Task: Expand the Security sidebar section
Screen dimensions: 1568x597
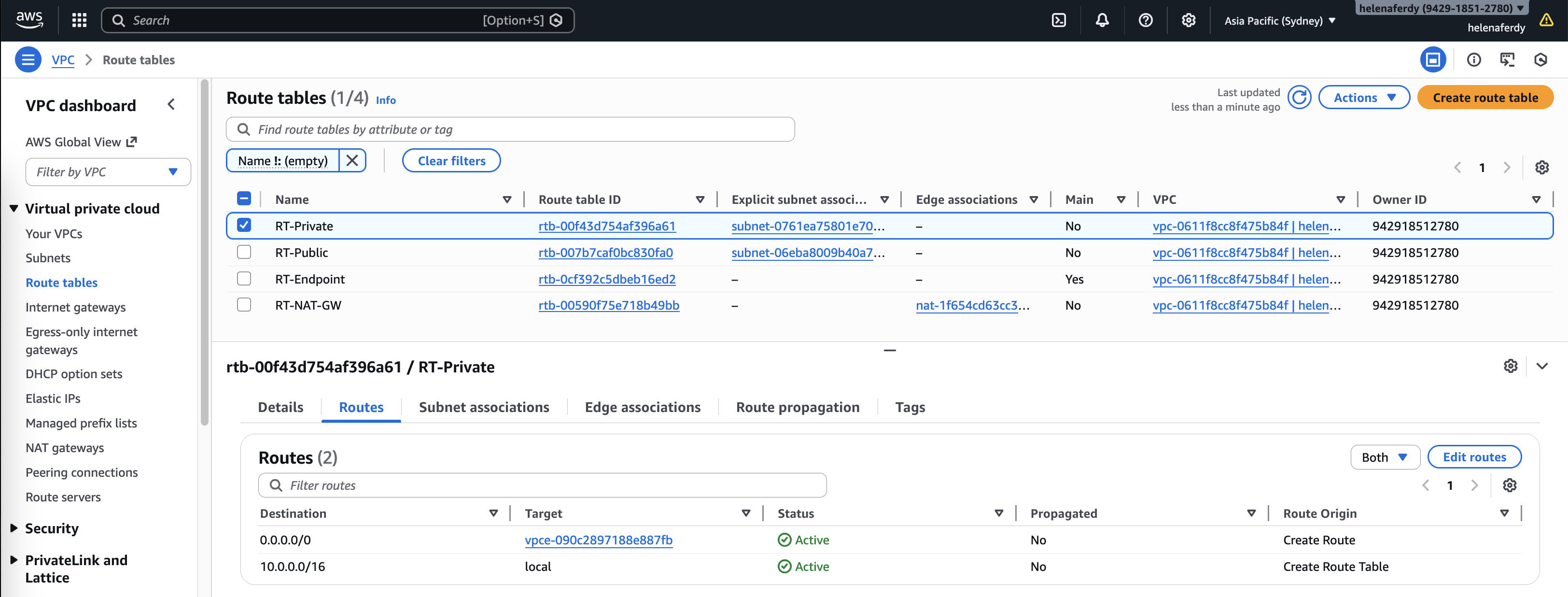Action: tap(52, 528)
